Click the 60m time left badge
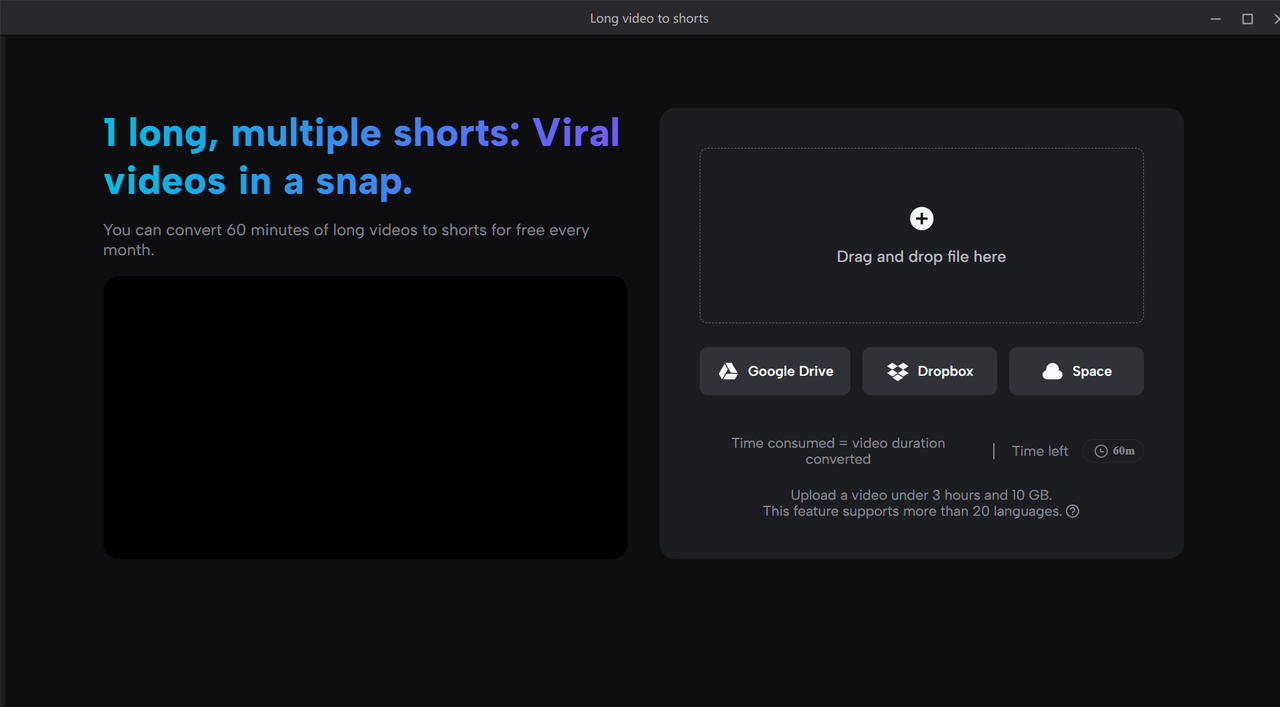 coord(1113,451)
